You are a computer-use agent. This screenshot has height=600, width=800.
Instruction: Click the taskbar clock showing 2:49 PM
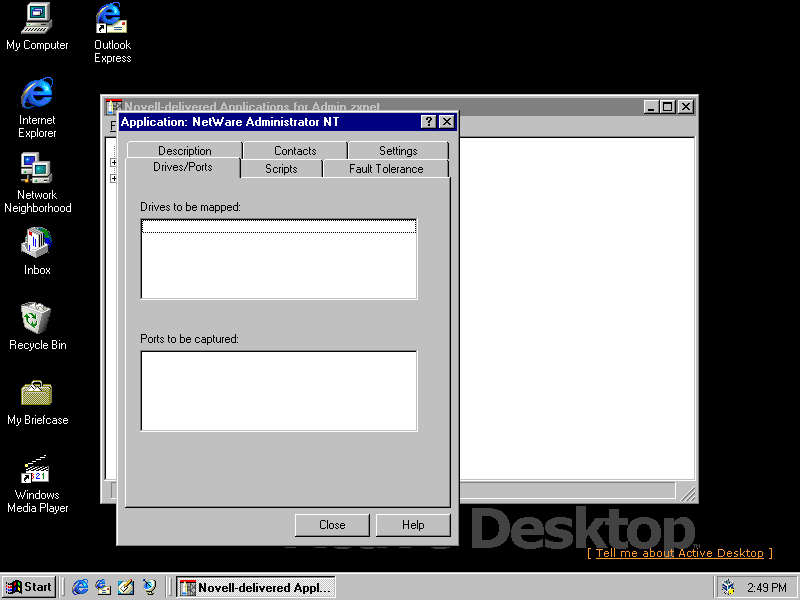(767, 588)
